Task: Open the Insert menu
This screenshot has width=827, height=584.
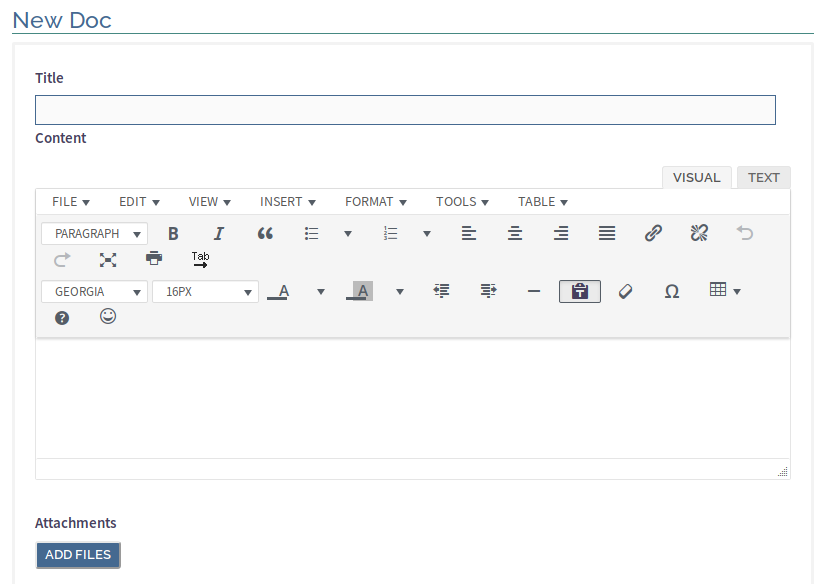Action: (288, 202)
